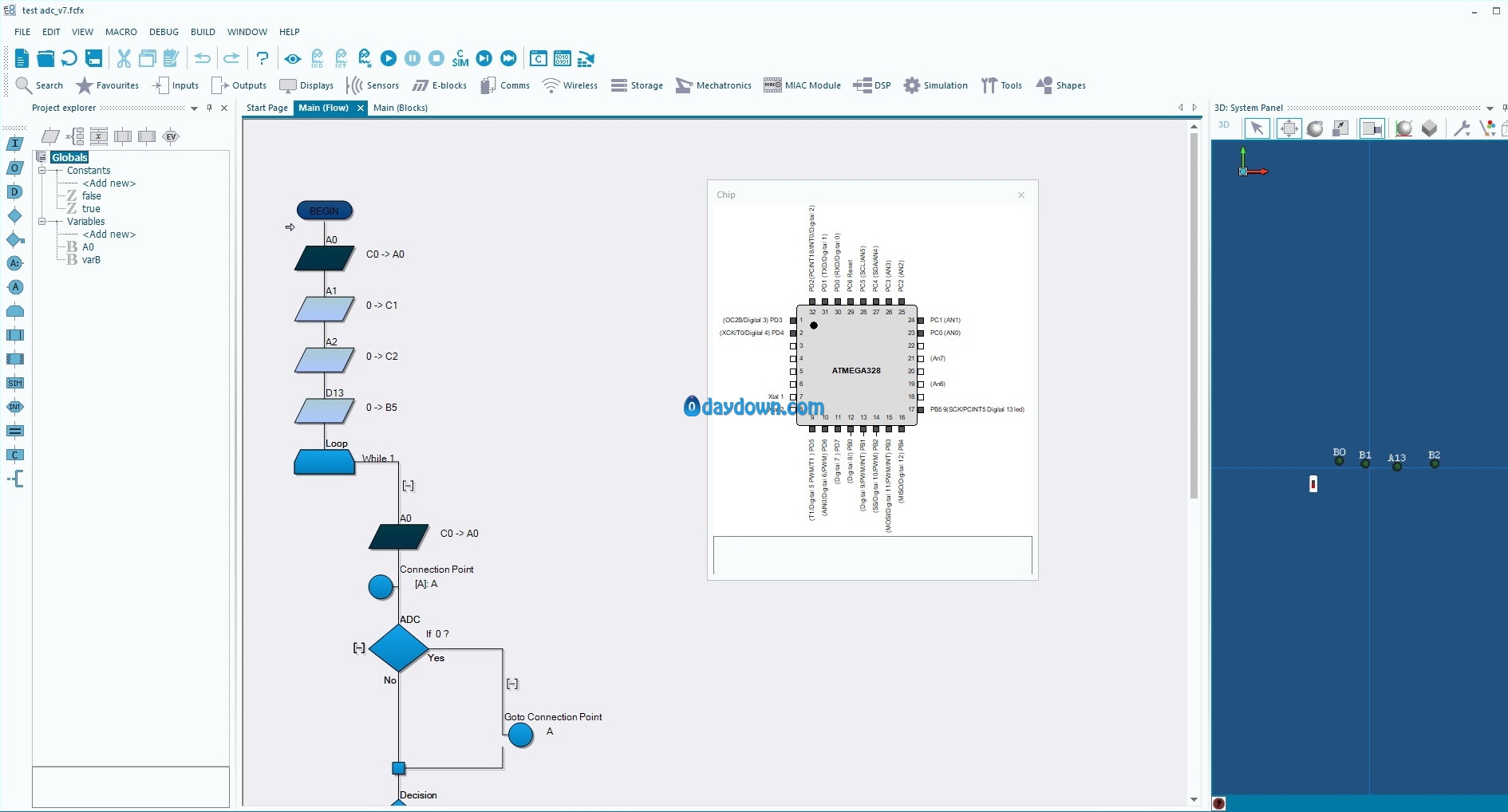Image resolution: width=1508 pixels, height=812 pixels.
Task: Open the E-blocks component menu
Action: pos(440,85)
